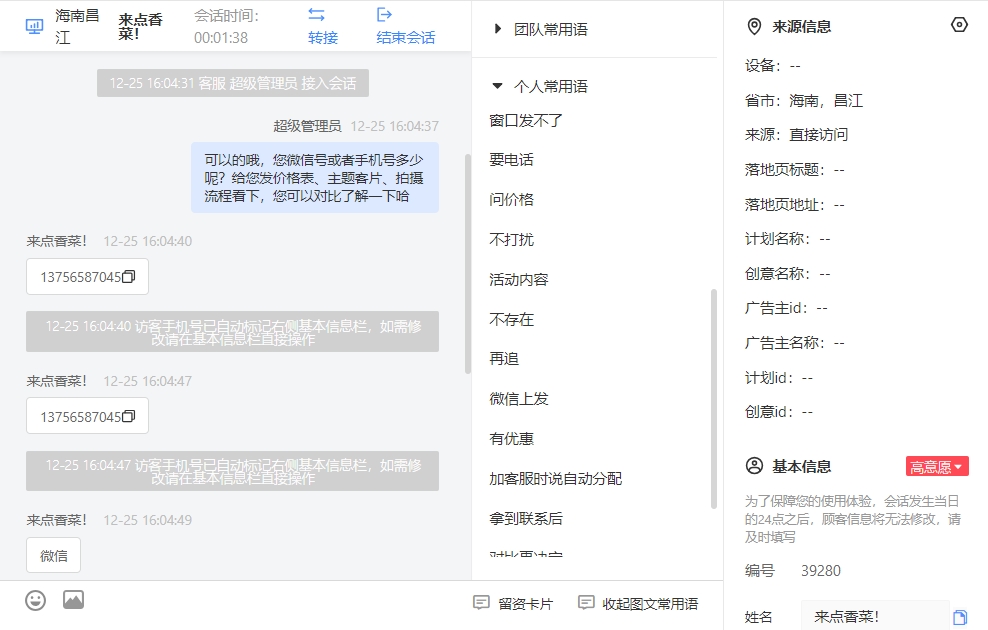Viewport: 988px width, 630px height.
Task: Open the hexagon settings icon
Action: pyautogui.click(x=959, y=25)
